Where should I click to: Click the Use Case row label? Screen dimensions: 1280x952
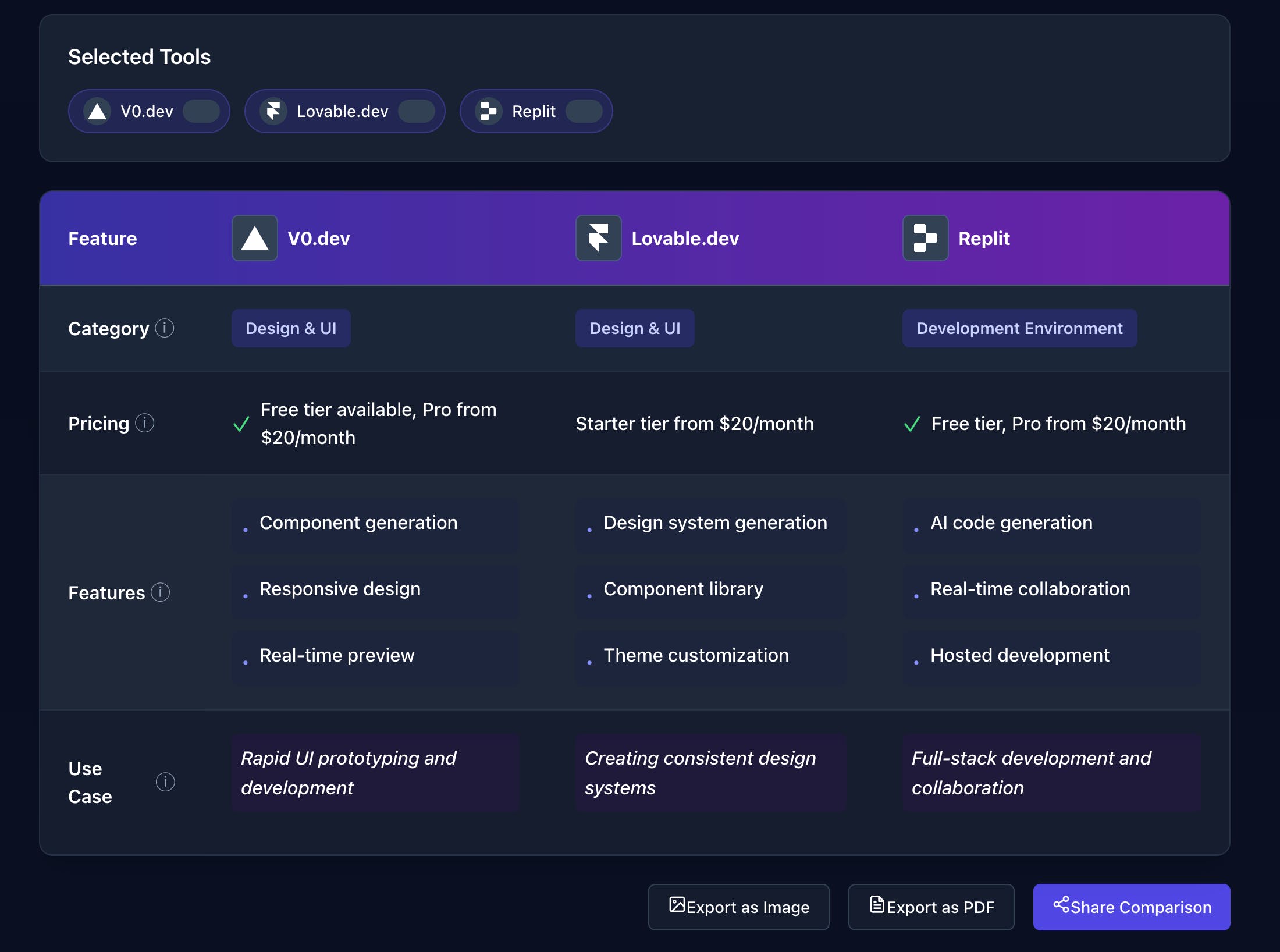[x=90, y=782]
